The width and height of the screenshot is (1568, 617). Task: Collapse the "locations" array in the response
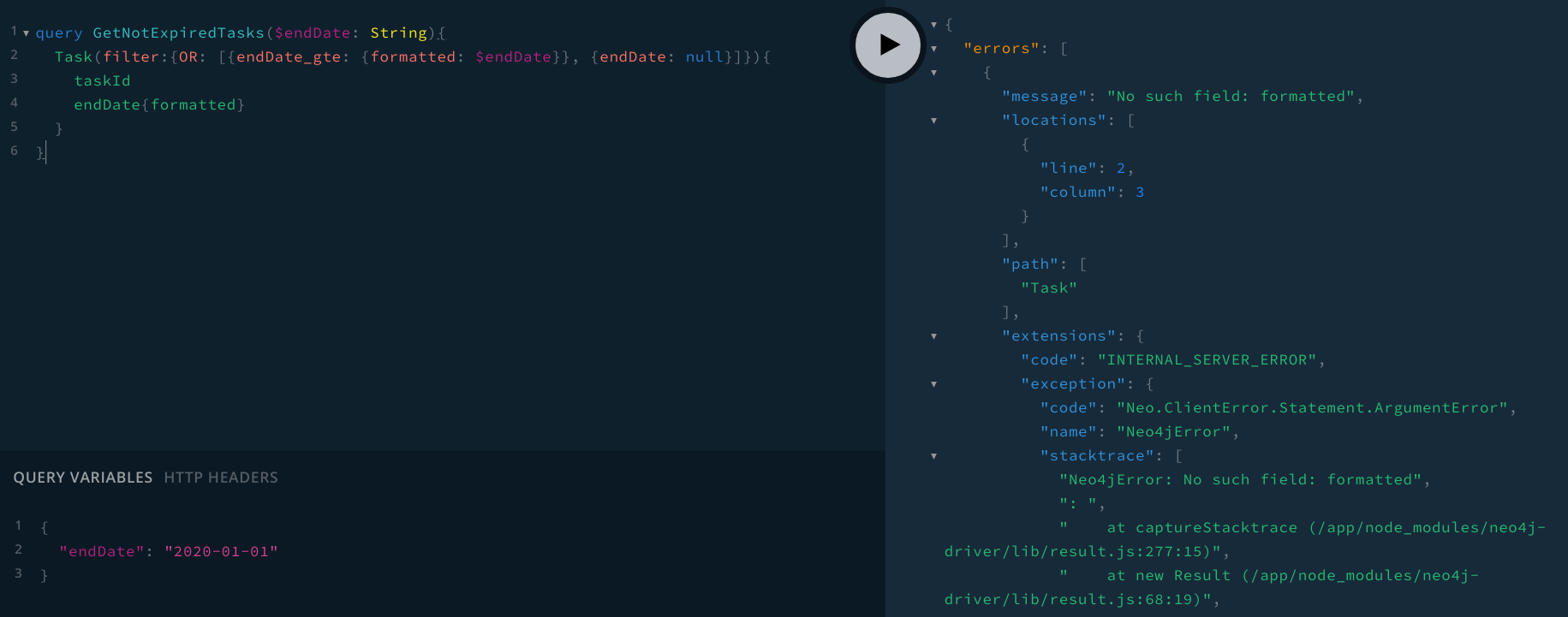click(934, 121)
